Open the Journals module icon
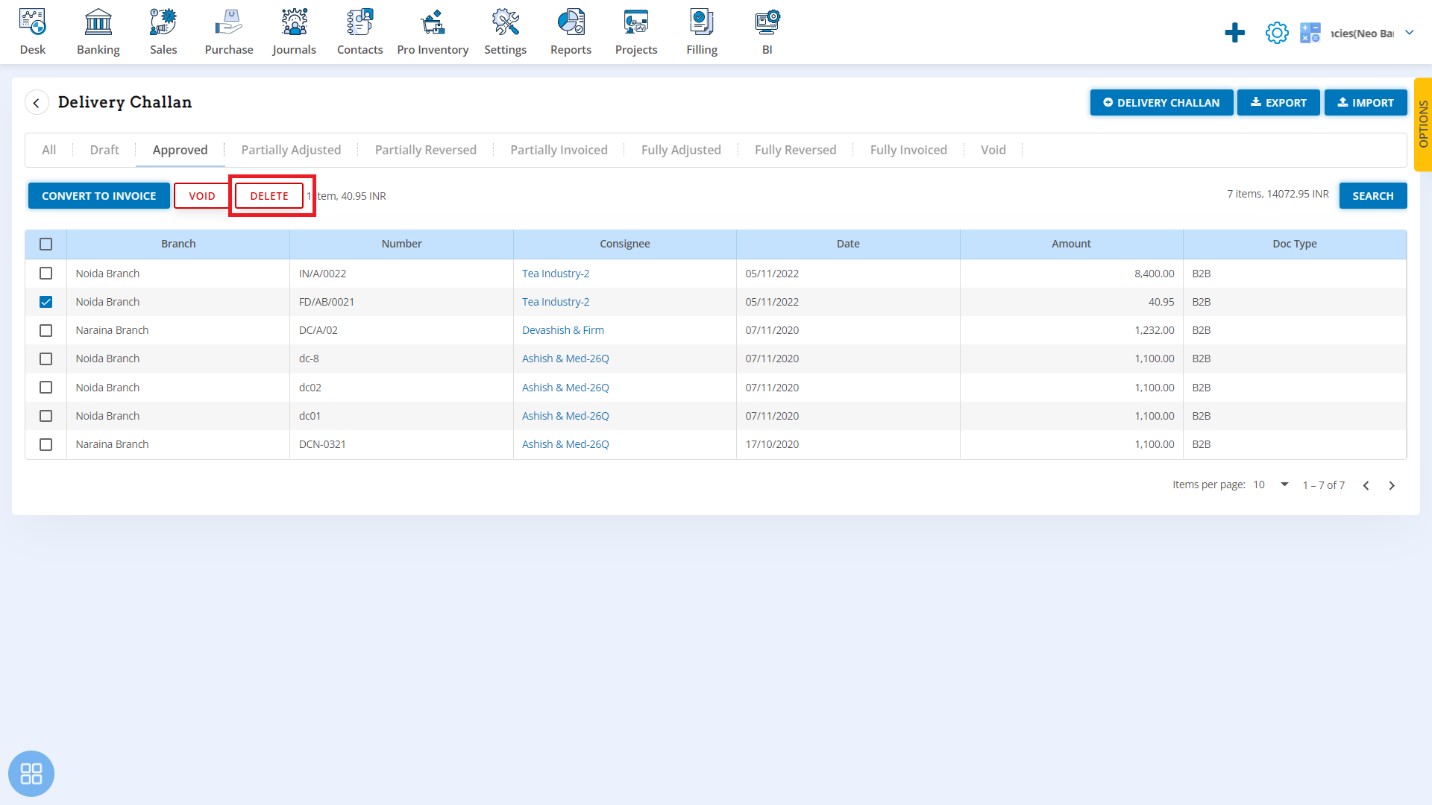Screen dimensions: 1432x805 294,21
